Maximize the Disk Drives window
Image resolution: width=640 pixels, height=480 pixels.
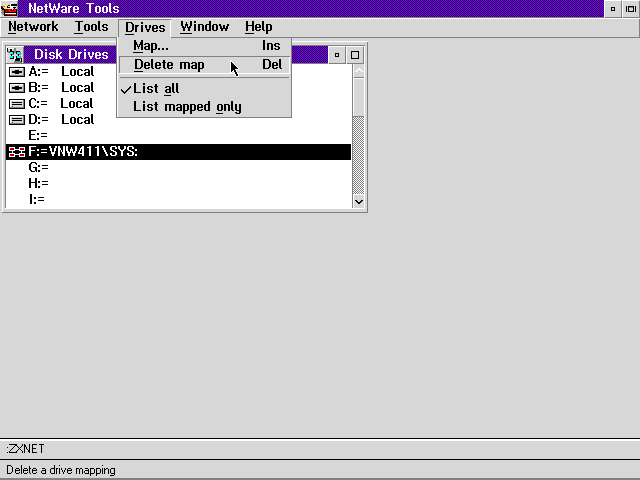pyautogui.click(x=355, y=55)
